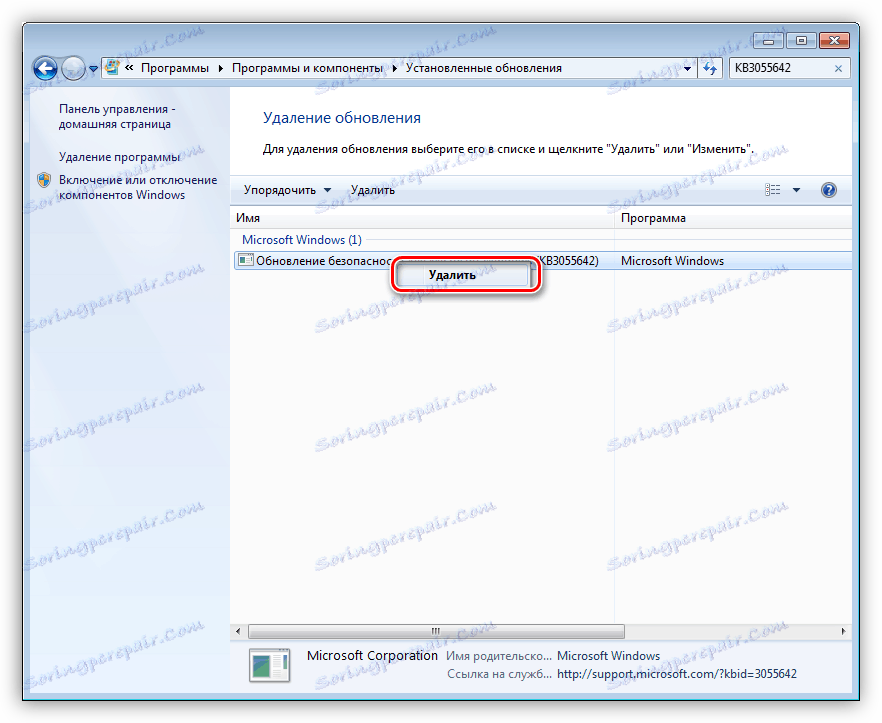This screenshot has width=882, height=723.
Task: Click the shield icon beside Windows components link
Action: click(44, 180)
